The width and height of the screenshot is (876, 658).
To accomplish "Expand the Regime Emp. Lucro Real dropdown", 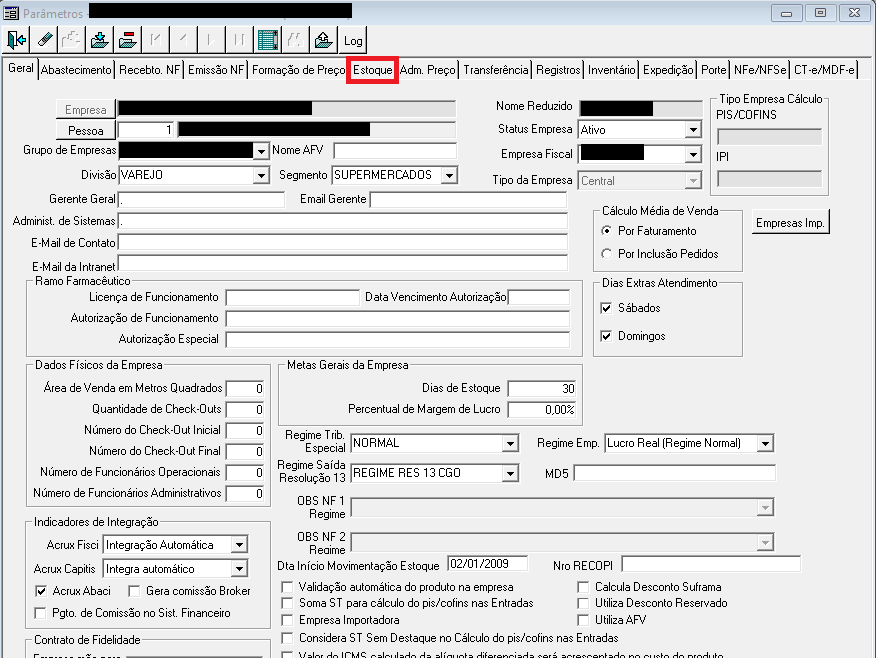I will tap(765, 444).
